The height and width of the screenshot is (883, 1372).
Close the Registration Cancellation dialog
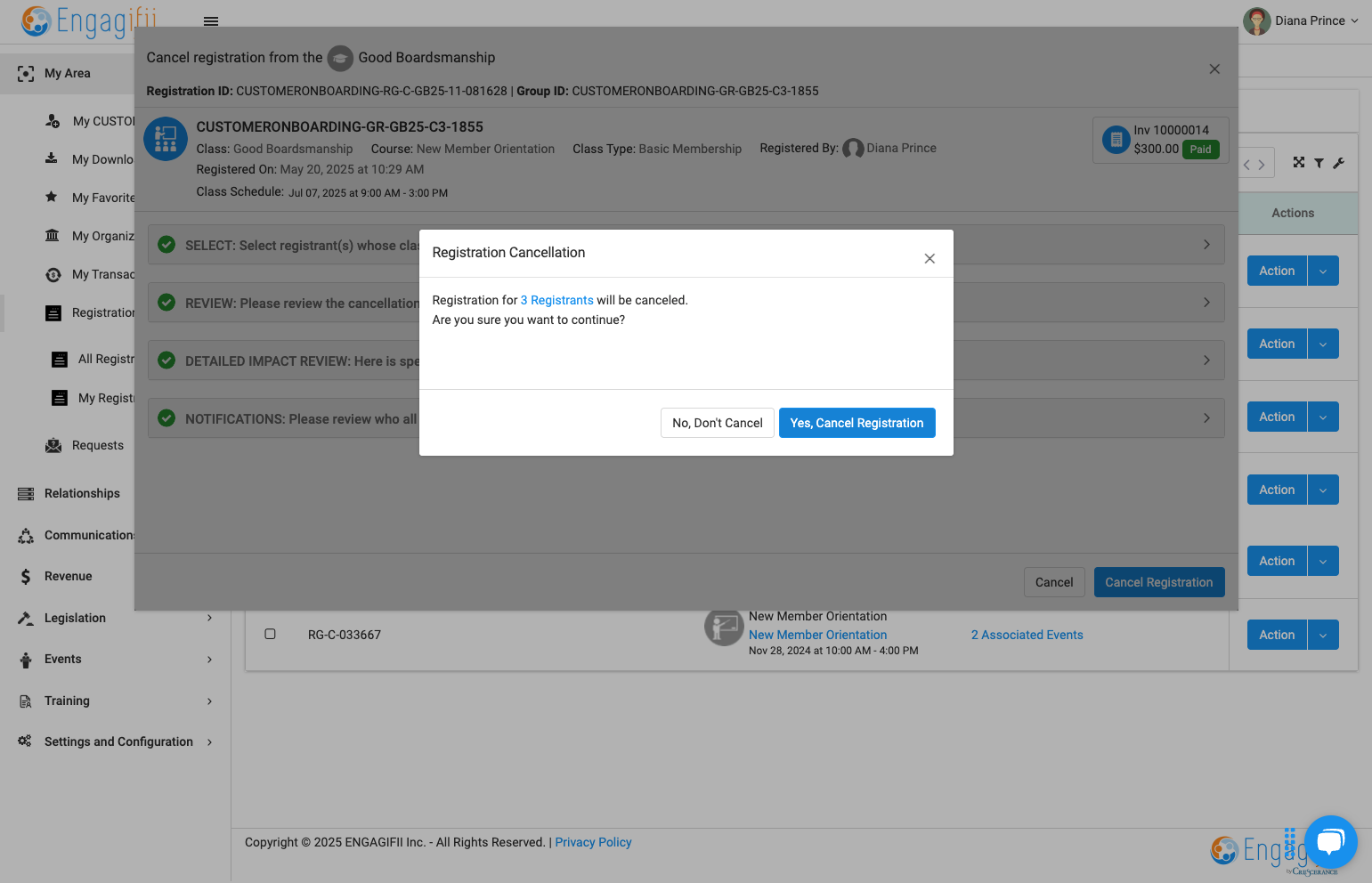930,258
